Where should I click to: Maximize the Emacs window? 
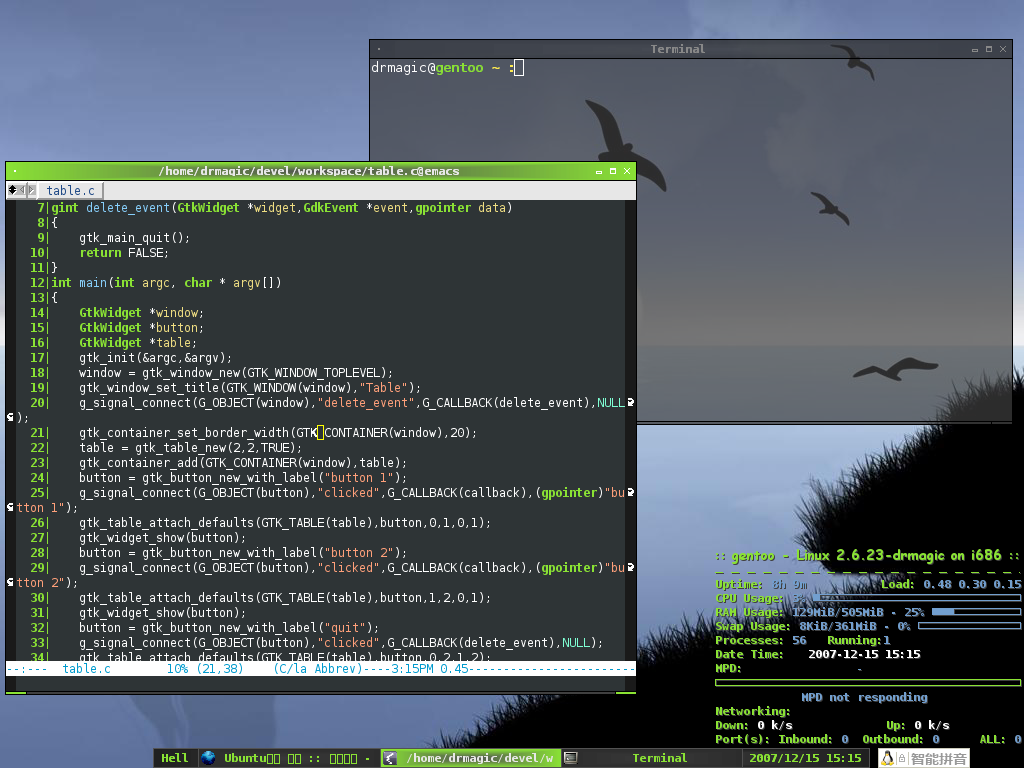613,171
